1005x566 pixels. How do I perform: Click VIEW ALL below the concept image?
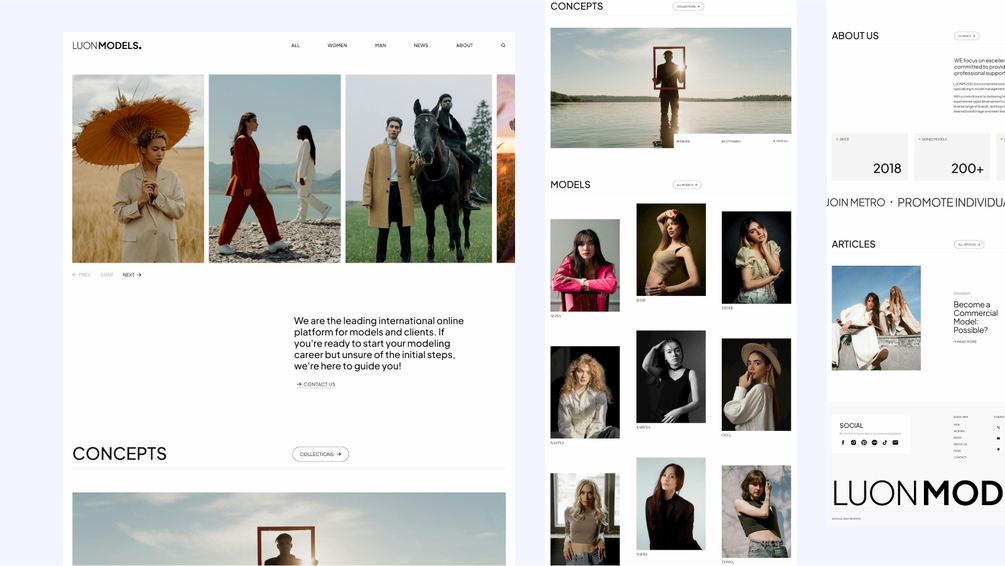(781, 141)
